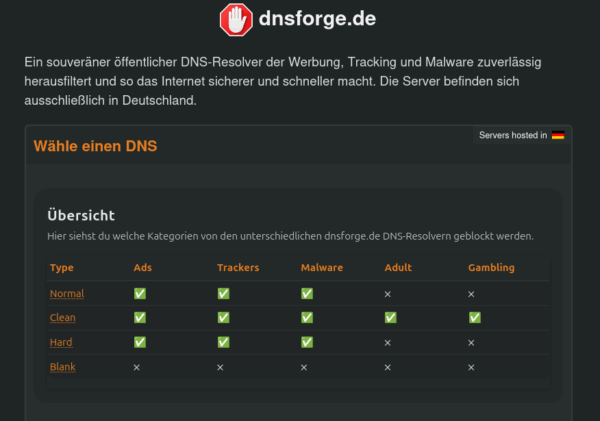Click Normal row Gambling cross icon
The width and height of the screenshot is (600, 421).
point(472,294)
